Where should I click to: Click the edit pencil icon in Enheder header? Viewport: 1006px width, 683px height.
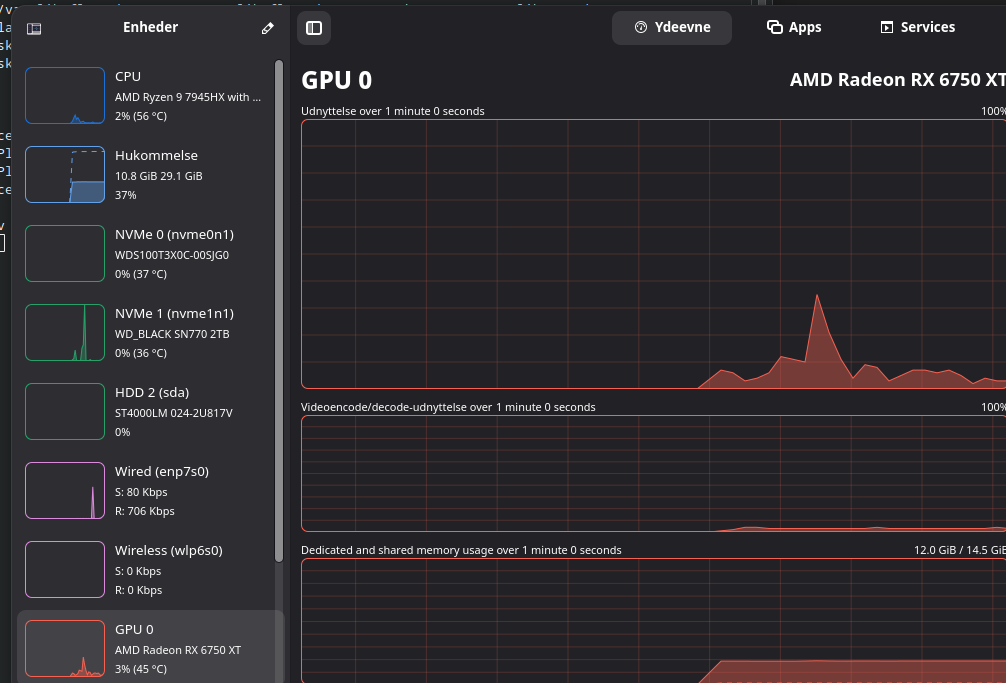[x=267, y=29]
